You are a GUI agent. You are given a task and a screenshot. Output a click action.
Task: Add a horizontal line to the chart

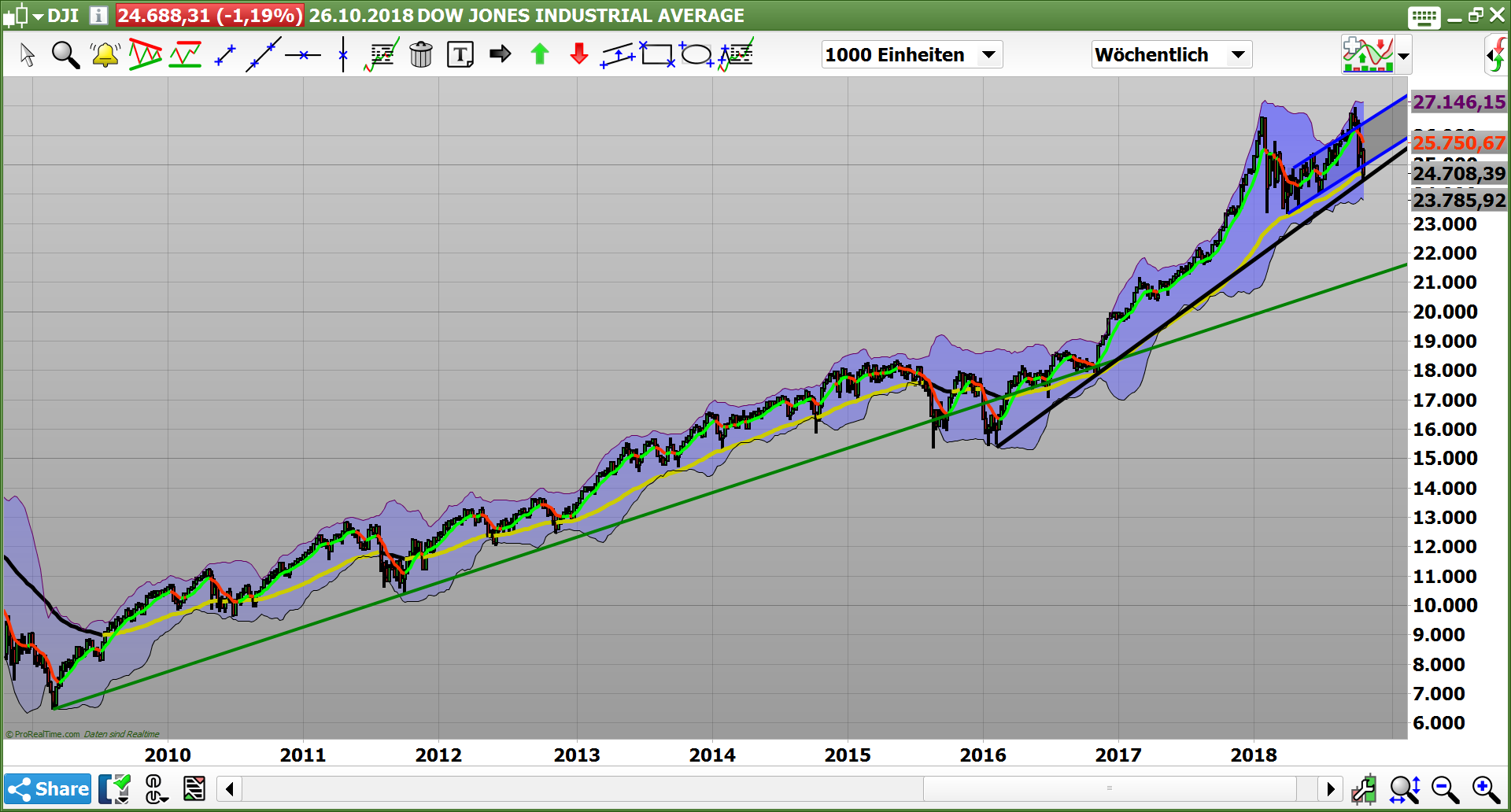pos(303,55)
